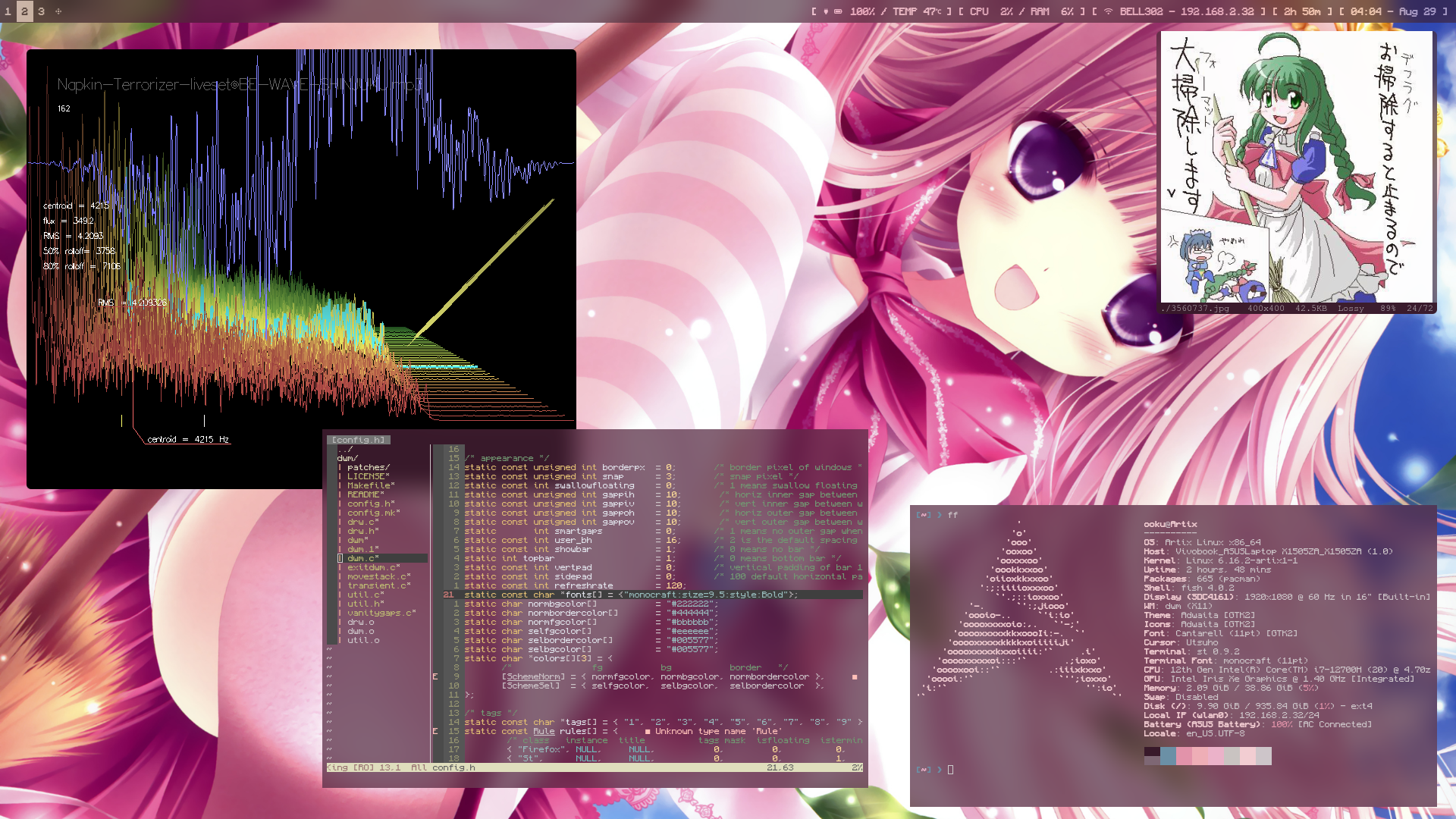Collapse the dwm/ directory in file tree
This screenshot has width=1456, height=819.
pos(347,458)
